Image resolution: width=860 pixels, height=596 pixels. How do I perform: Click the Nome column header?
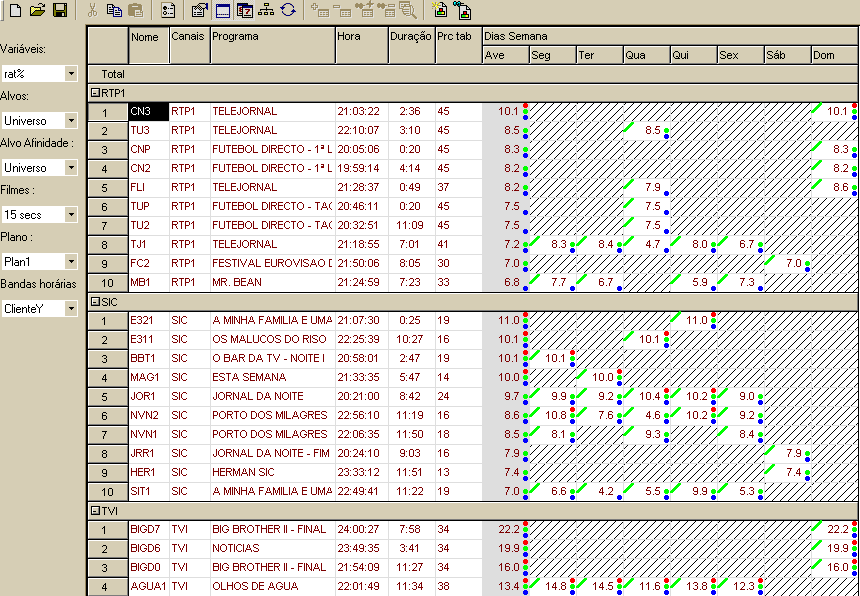tap(149, 45)
